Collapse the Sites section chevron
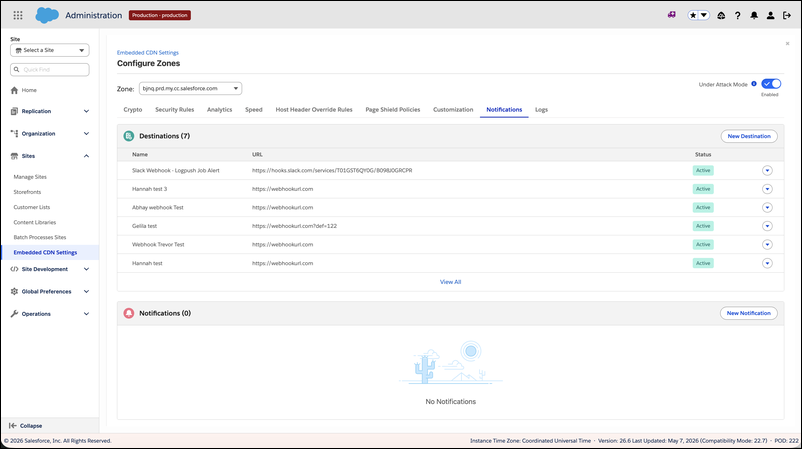The width and height of the screenshot is (802, 449). (x=86, y=156)
